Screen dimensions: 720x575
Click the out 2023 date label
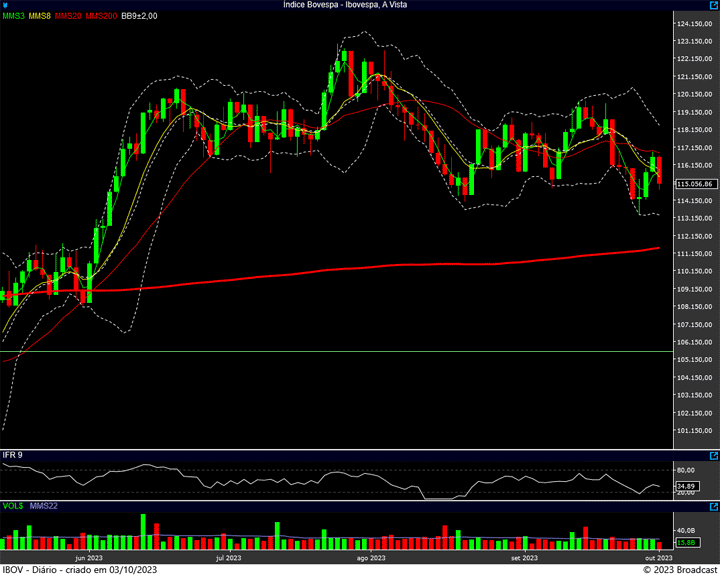tap(657, 557)
